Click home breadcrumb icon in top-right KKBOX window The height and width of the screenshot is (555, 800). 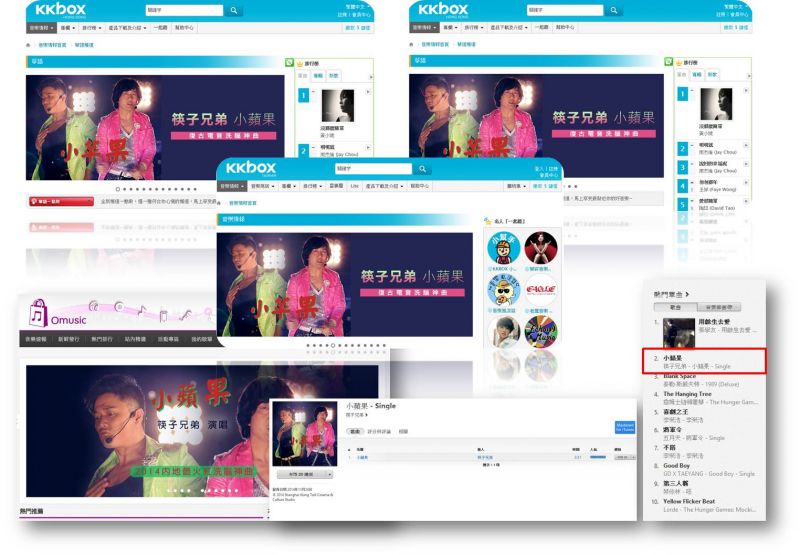pyautogui.click(x=411, y=44)
